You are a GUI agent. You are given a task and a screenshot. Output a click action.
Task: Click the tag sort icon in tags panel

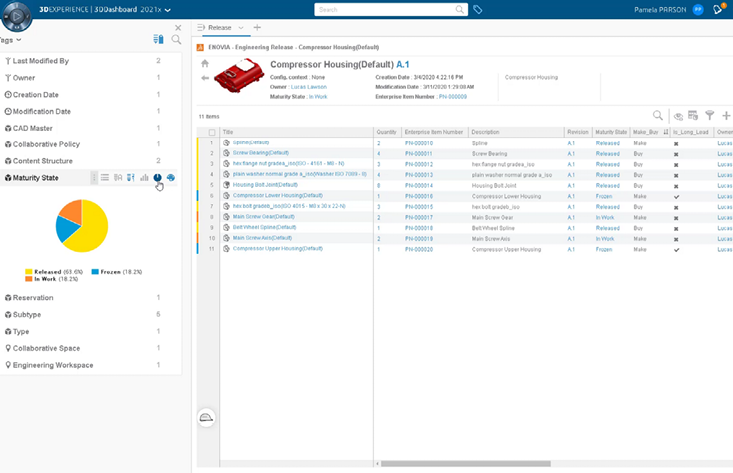tap(158, 39)
